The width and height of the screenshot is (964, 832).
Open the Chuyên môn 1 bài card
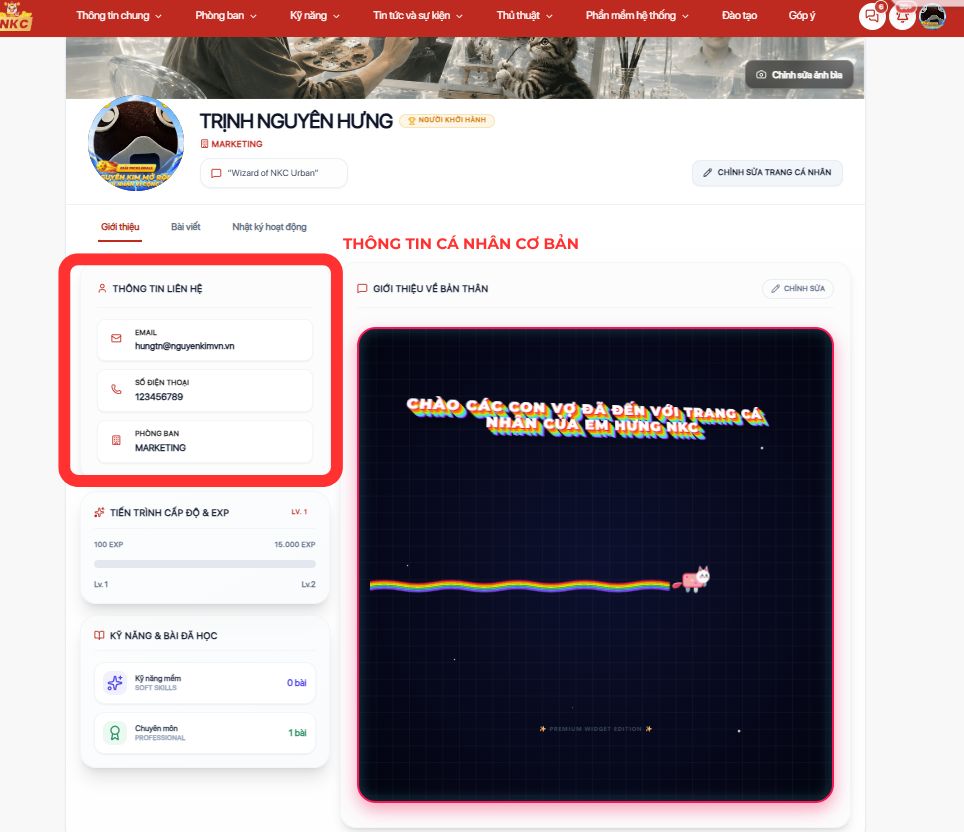coord(205,732)
